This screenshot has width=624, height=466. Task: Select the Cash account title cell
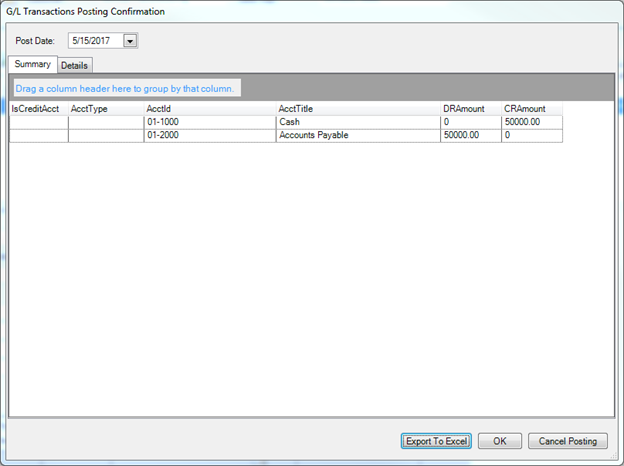(x=358, y=122)
